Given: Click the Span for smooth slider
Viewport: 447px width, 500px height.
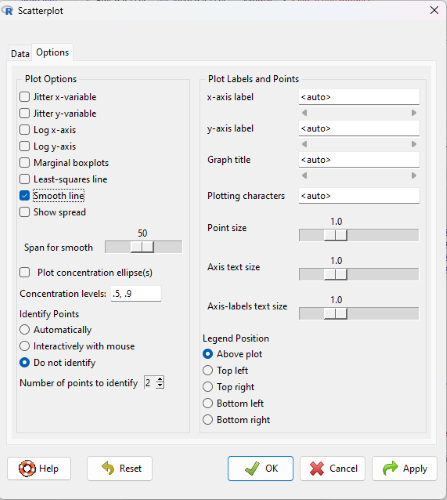Looking at the screenshot, I should 144,247.
